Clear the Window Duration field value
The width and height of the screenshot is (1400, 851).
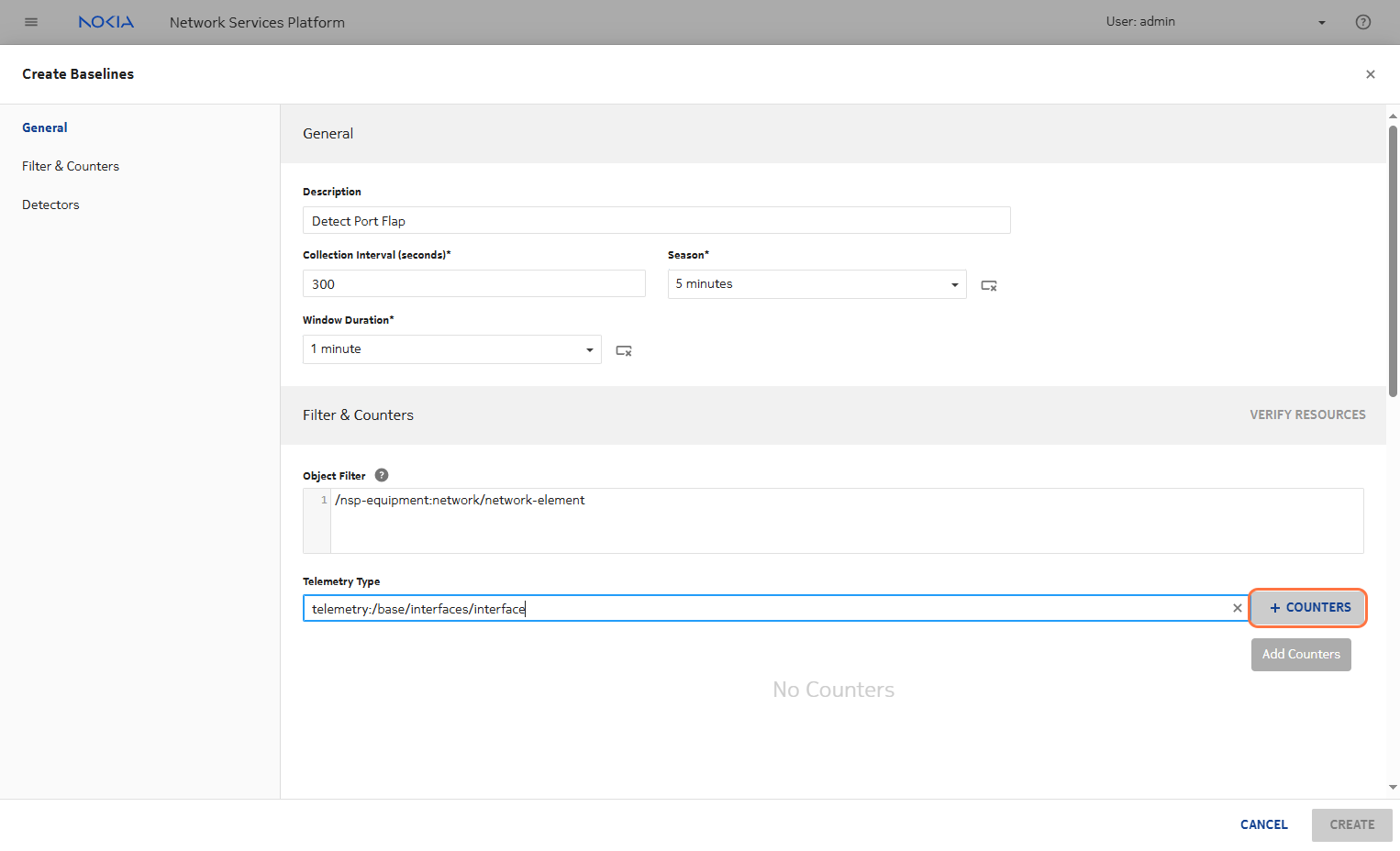623,350
